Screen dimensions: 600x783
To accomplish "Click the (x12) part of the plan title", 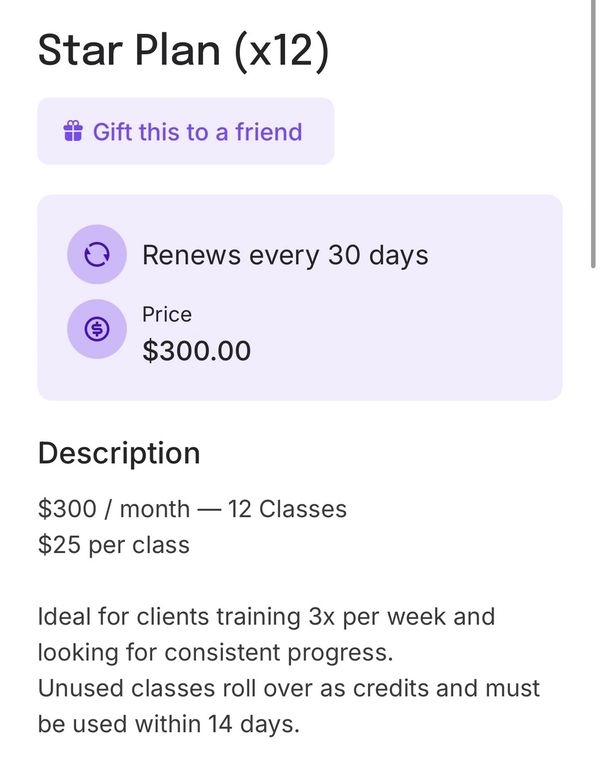I will pos(281,51).
